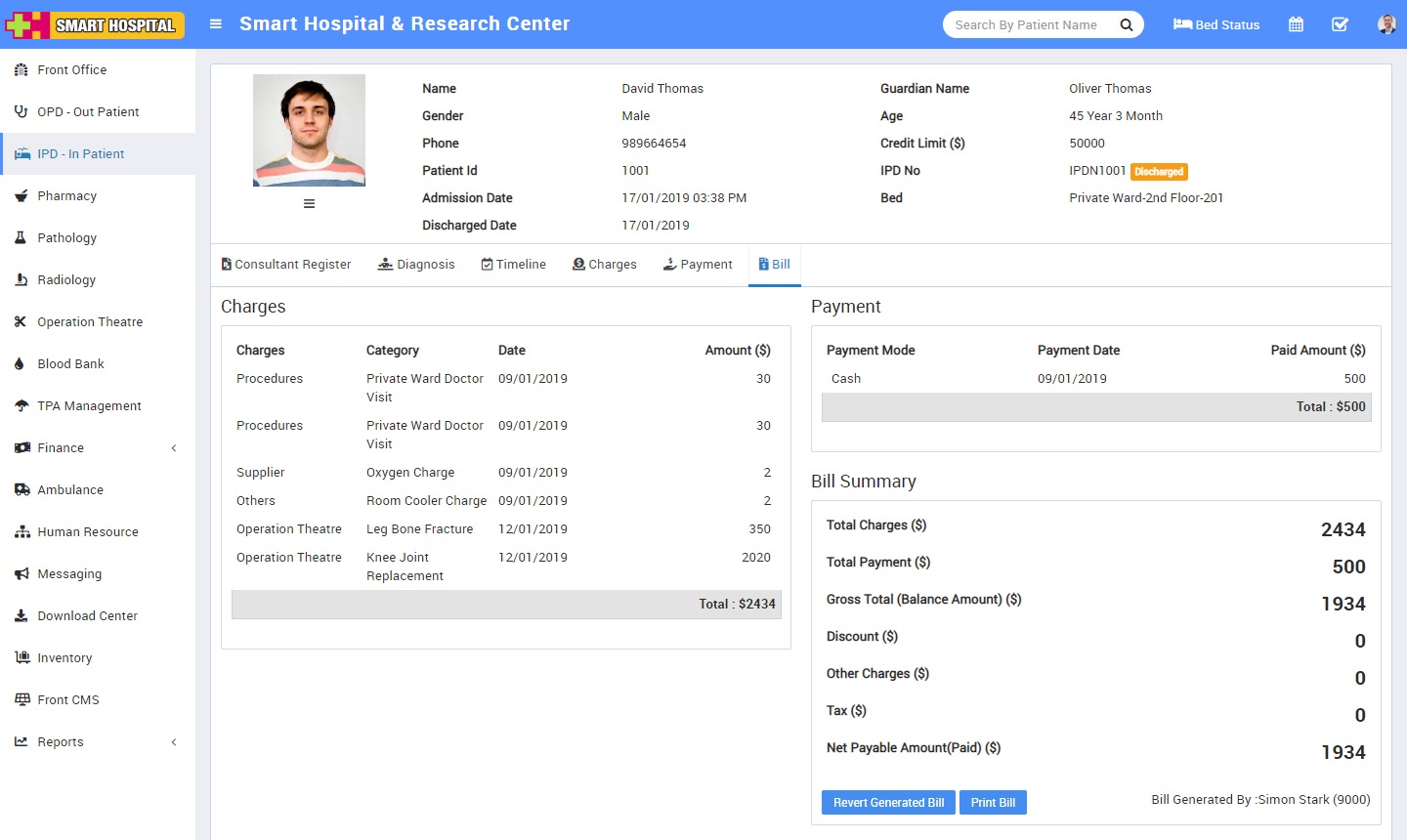Screen dimensions: 1407x840
Task: Open Pharmacy from the sidebar
Action: click(66, 196)
